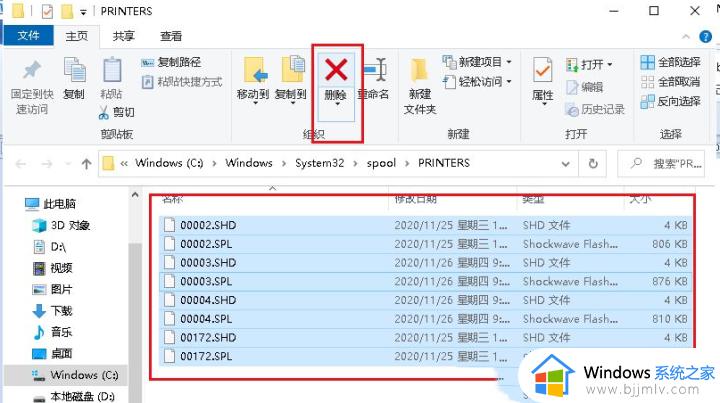Select file 00002.SPL
Image resolution: width=720 pixels, height=403 pixels.
tap(425, 244)
